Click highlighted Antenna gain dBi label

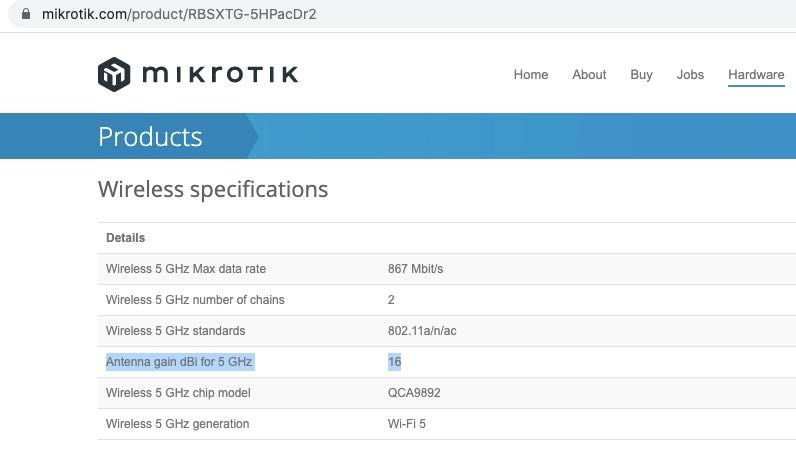pyautogui.click(x=179, y=362)
